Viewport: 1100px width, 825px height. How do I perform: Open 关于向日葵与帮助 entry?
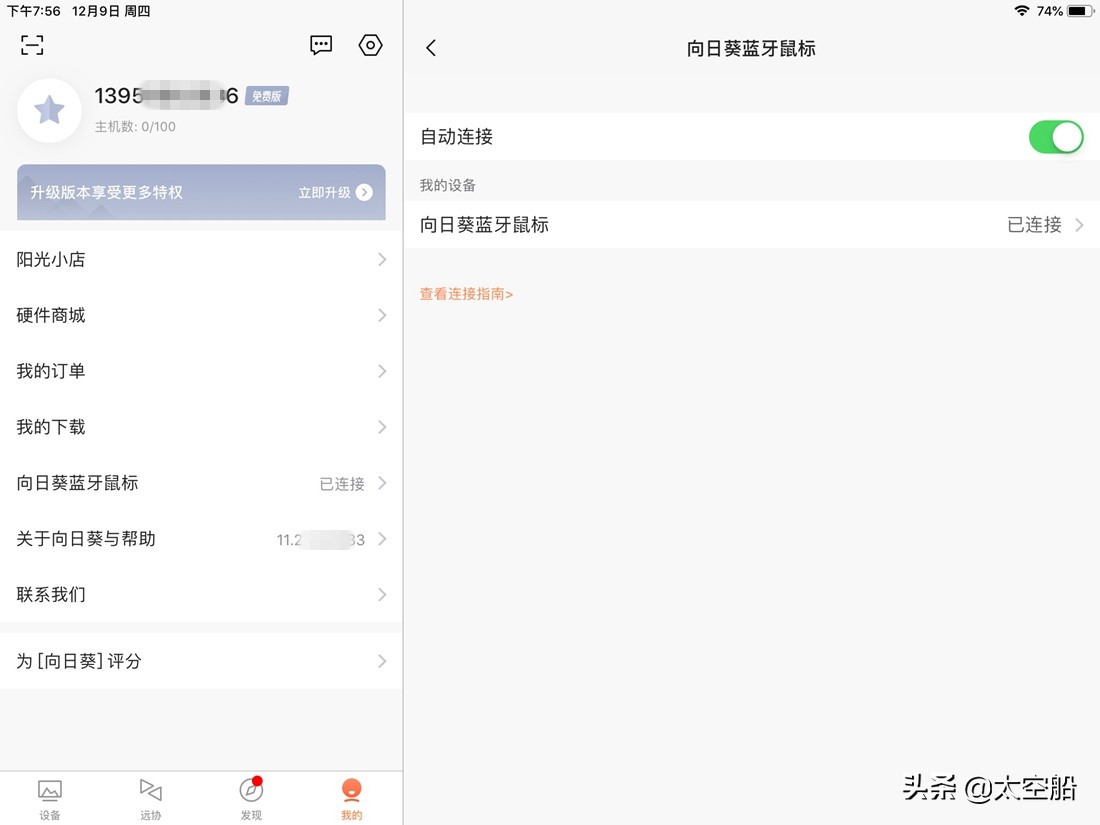pyautogui.click(x=201, y=539)
